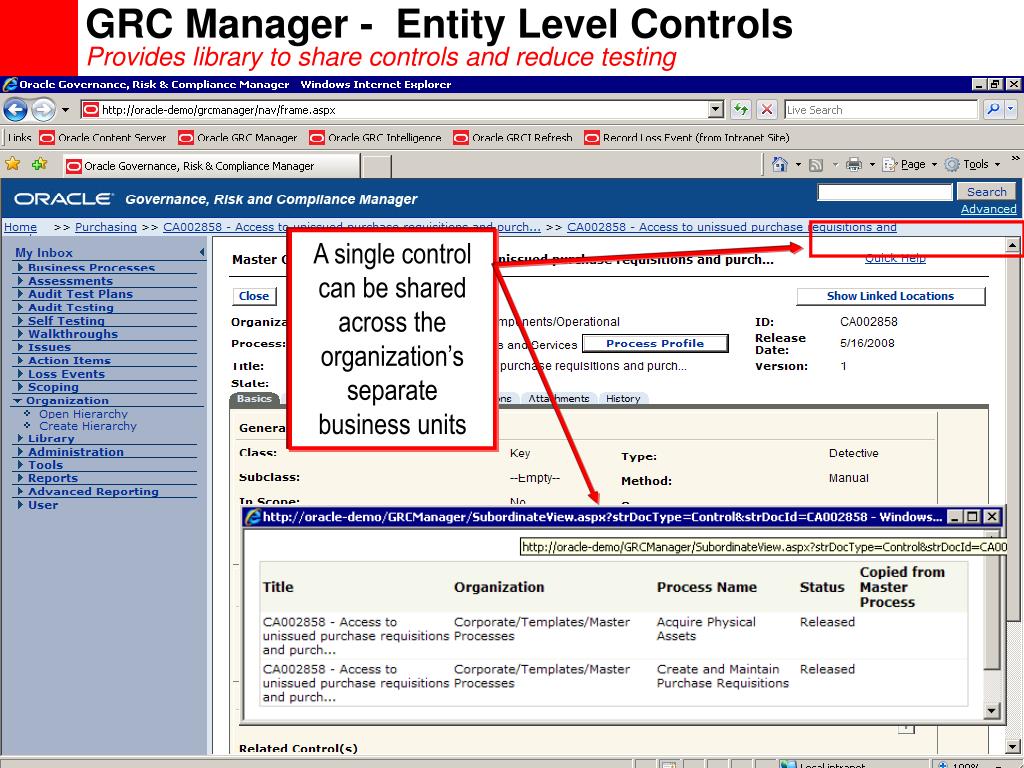
Task: Open the Advanced search link
Action: pyautogui.click(x=989, y=209)
